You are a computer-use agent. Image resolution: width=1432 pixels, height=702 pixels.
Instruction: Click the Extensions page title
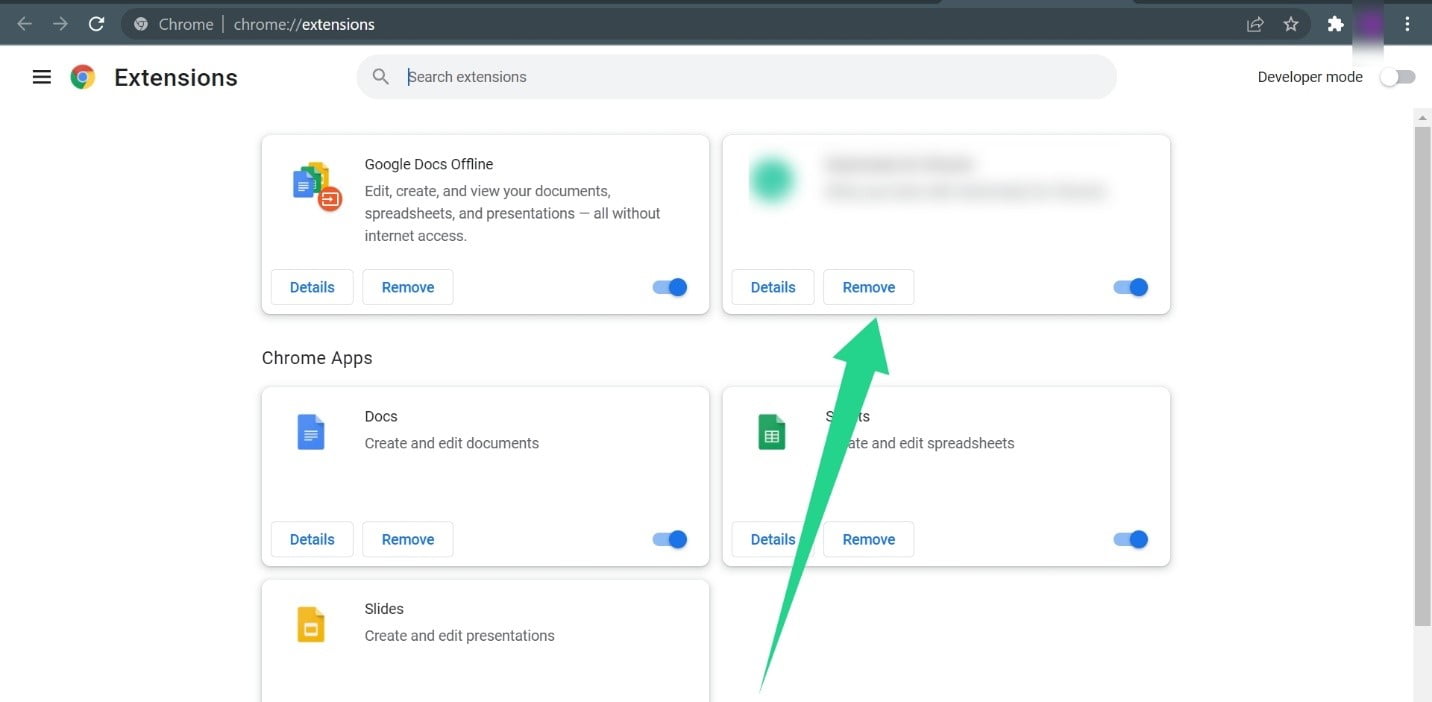(176, 78)
